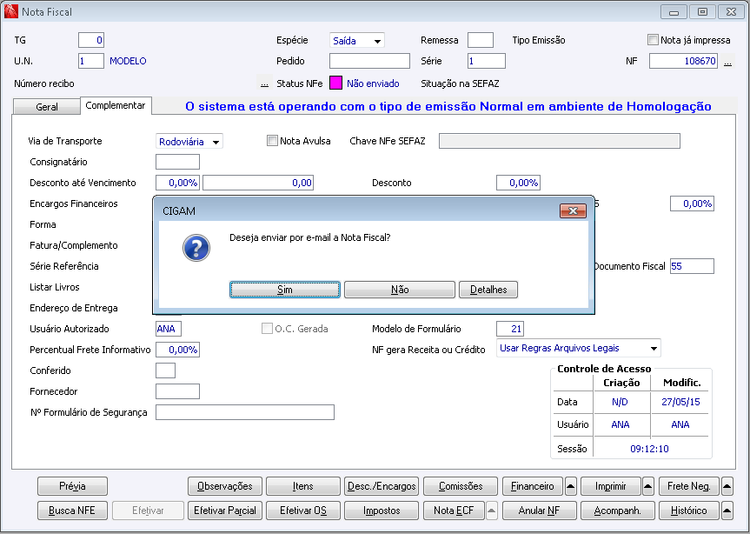Click the Série input field
750x534 pixels.
(x=486, y=61)
